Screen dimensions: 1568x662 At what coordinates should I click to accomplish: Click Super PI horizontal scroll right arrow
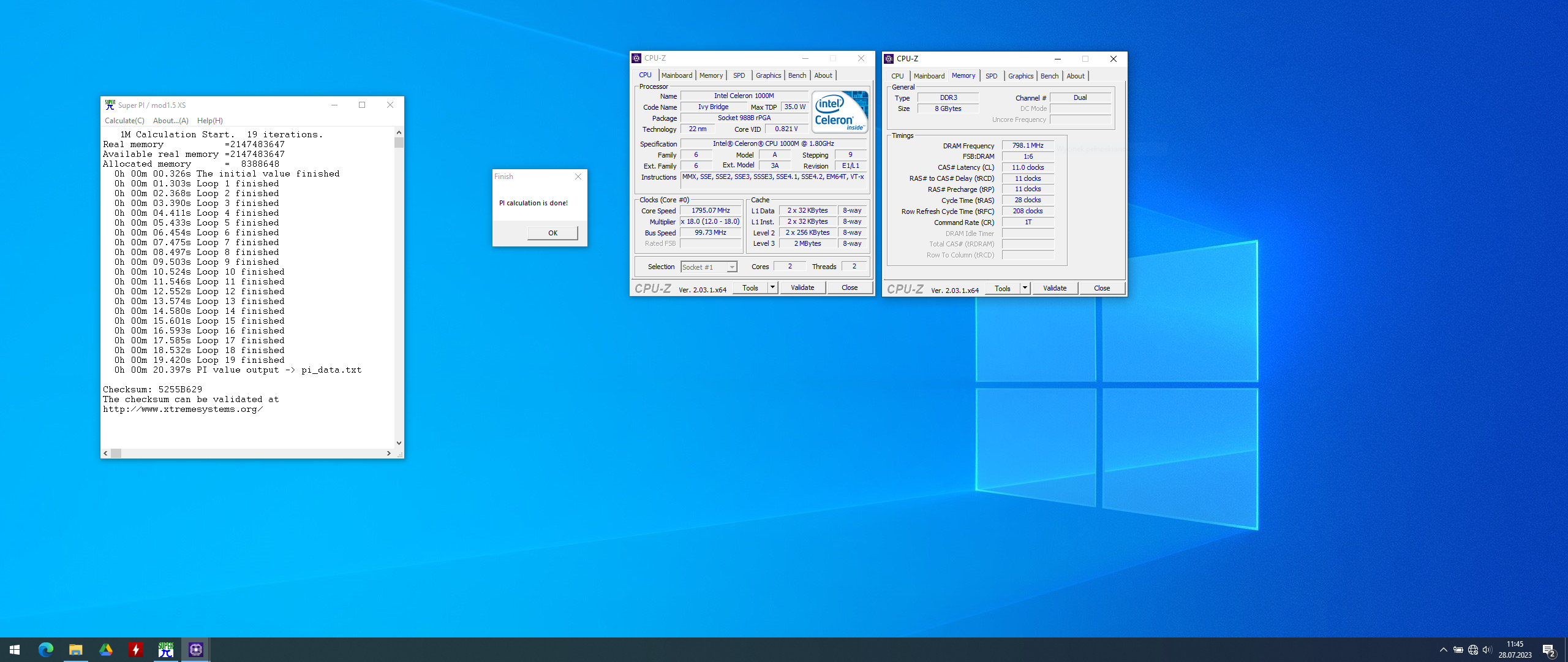pos(388,454)
